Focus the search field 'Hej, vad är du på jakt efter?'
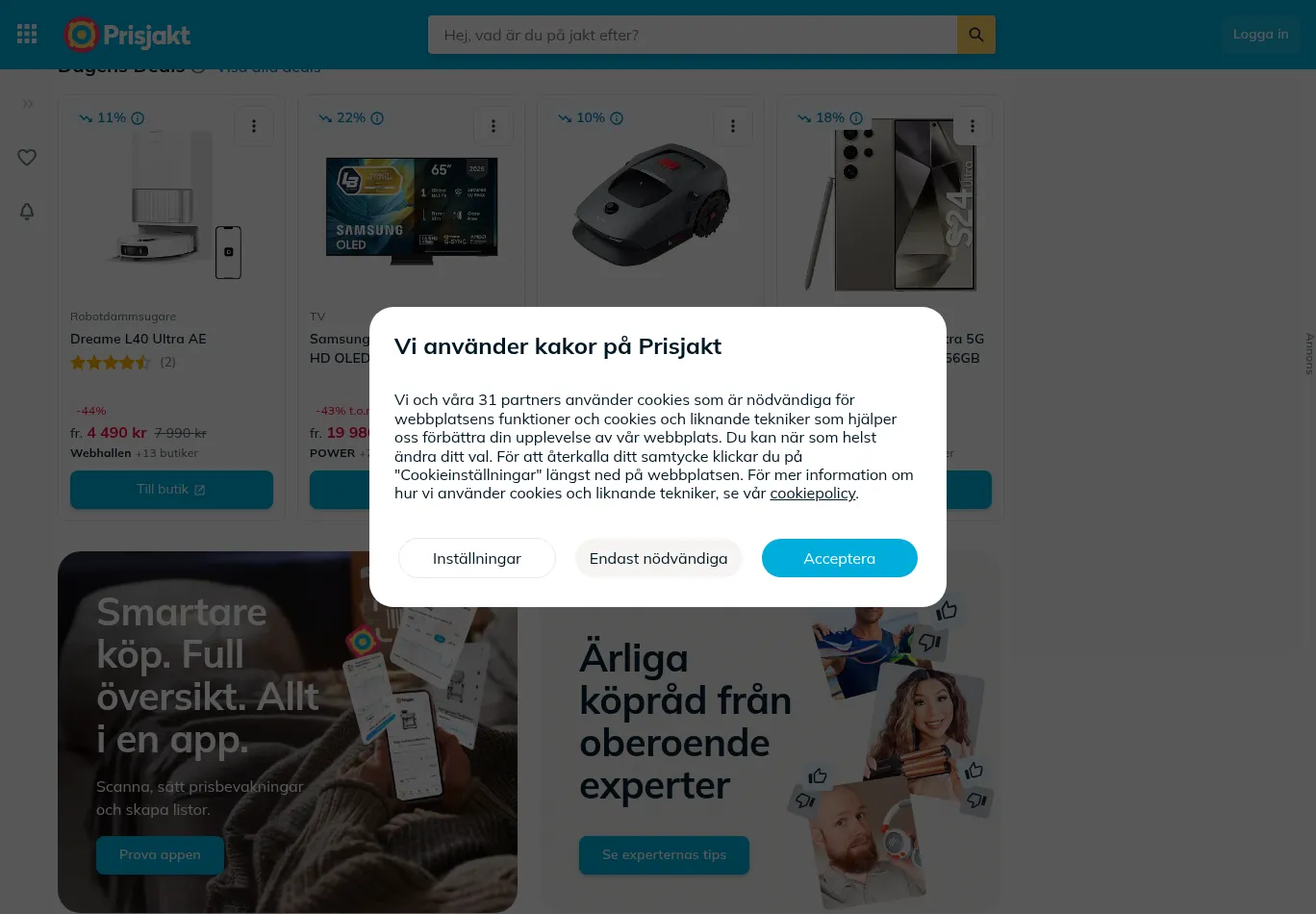Image resolution: width=1316 pixels, height=914 pixels. tap(693, 35)
